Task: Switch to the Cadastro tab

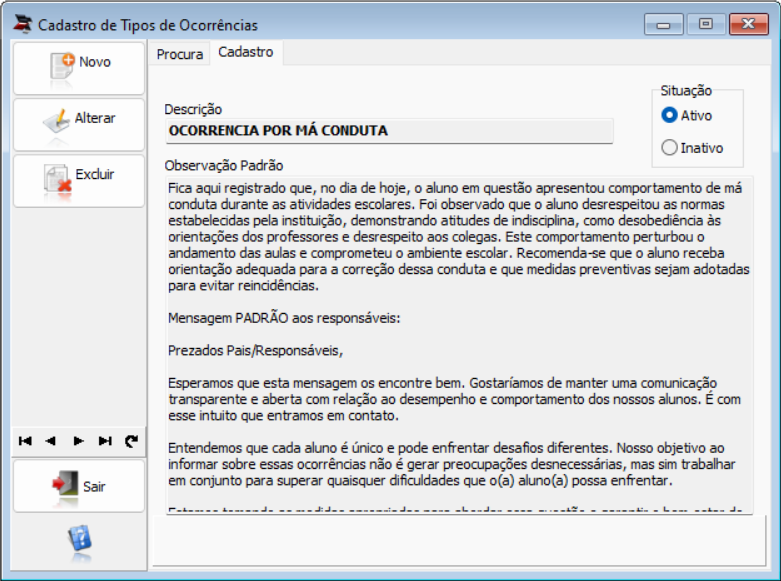Action: click(x=246, y=52)
